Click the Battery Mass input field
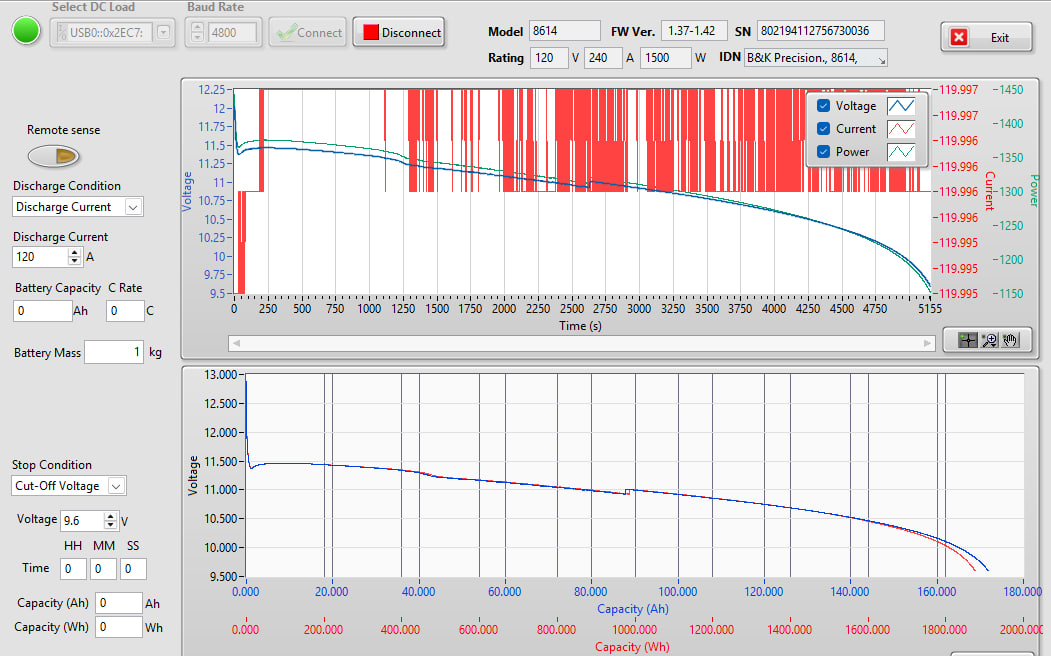 coord(114,352)
